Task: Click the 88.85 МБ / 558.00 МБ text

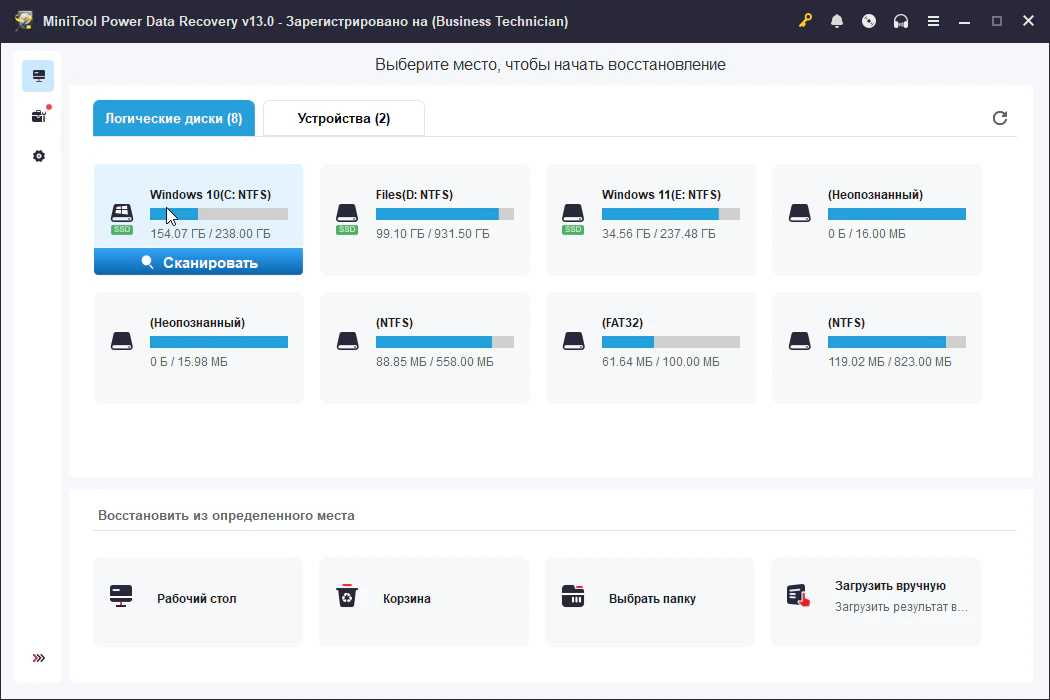Action: [x=435, y=362]
